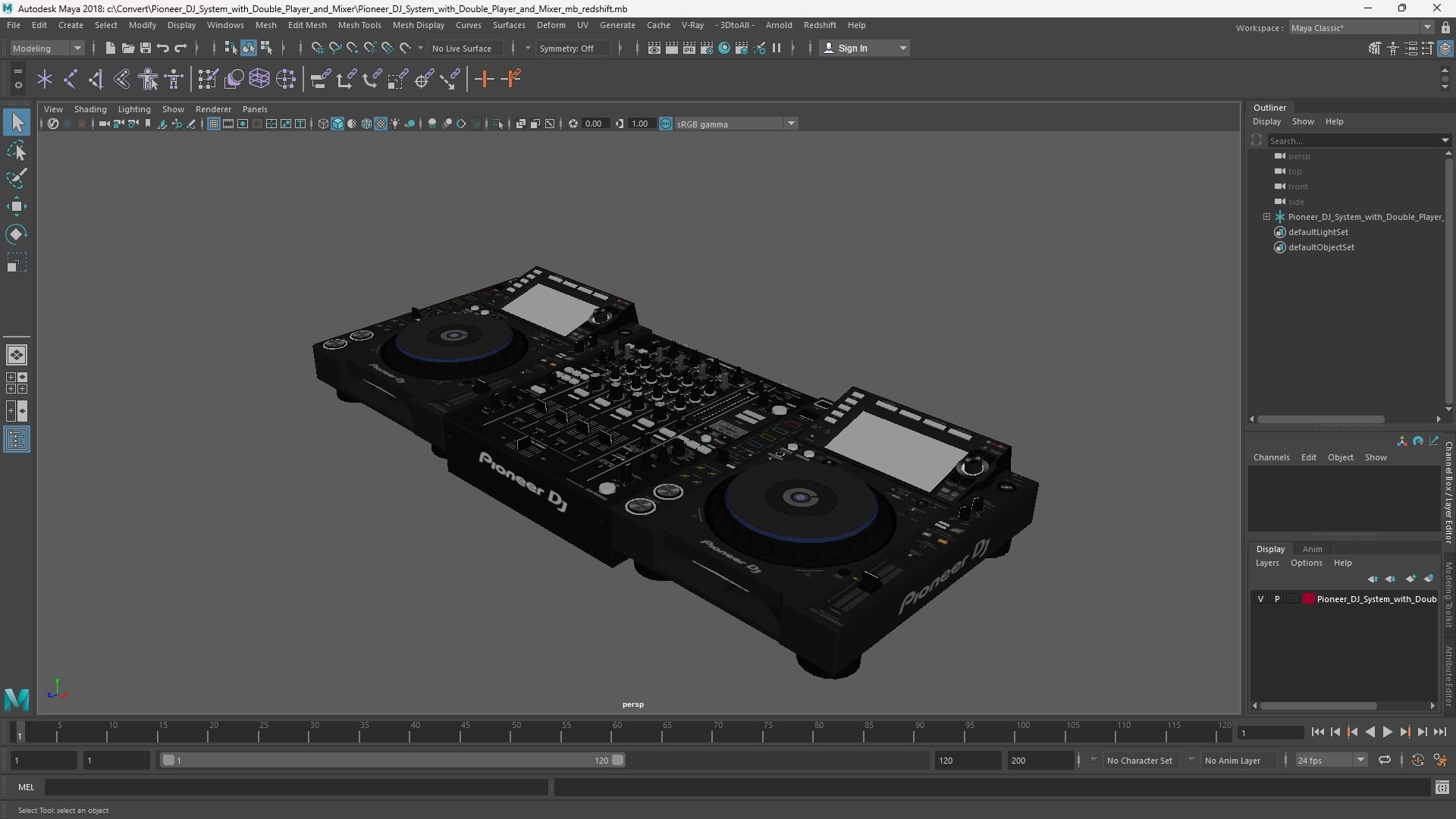Open the No Character Set dropdown

click(1140, 760)
